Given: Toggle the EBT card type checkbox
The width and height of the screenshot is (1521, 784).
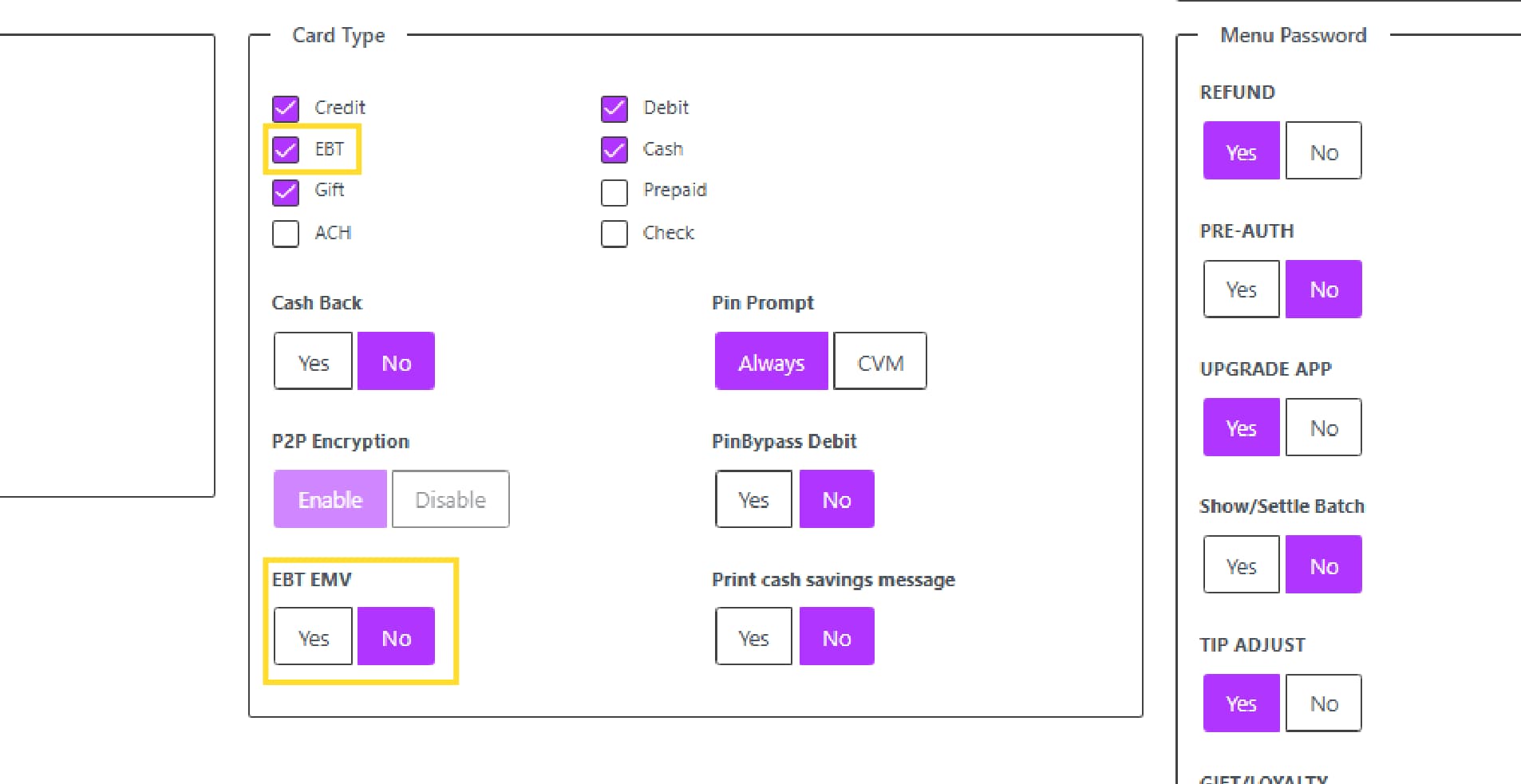Looking at the screenshot, I should (x=286, y=150).
